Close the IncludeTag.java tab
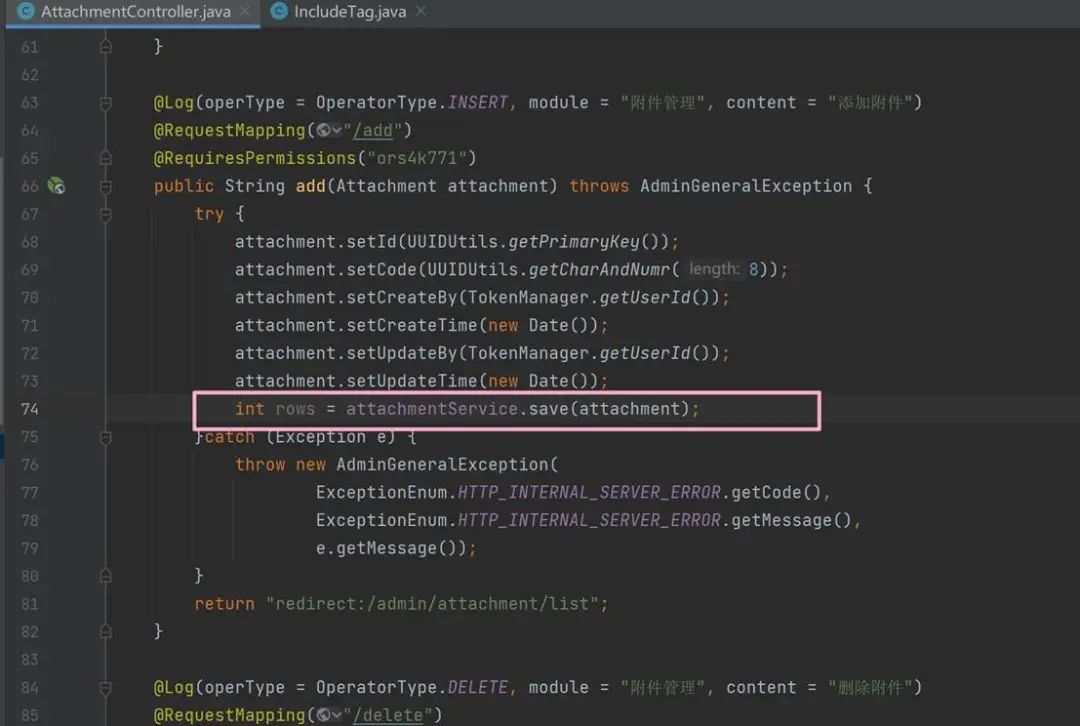Image resolution: width=1080 pixels, height=726 pixels. click(420, 13)
